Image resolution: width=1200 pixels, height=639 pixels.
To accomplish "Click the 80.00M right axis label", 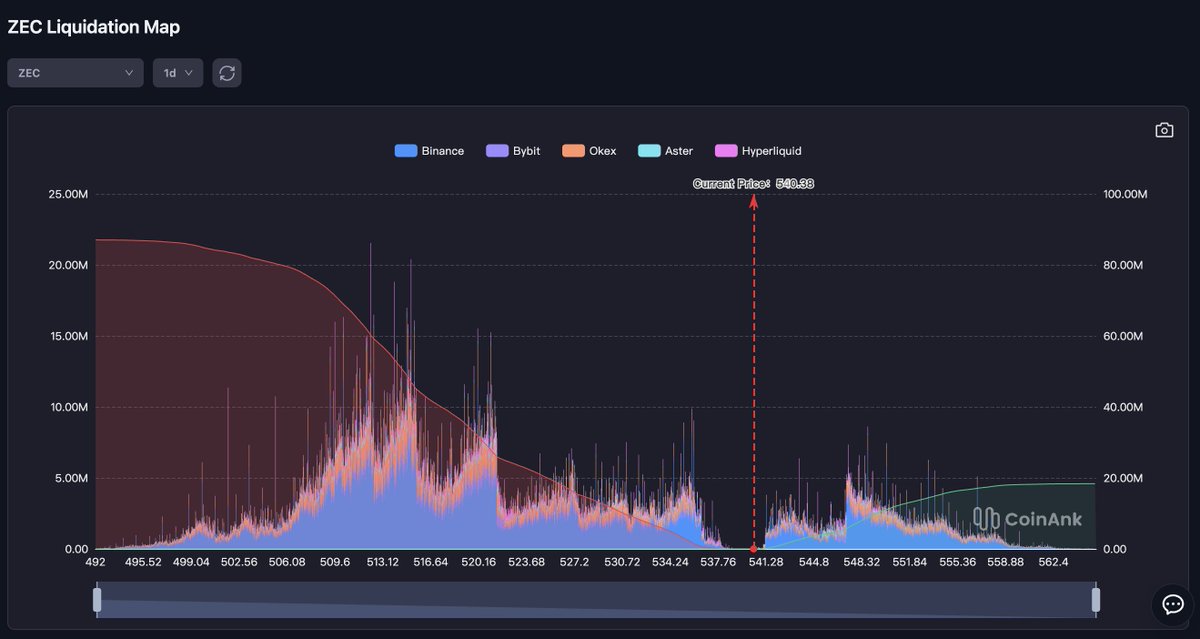I will coord(1123,265).
